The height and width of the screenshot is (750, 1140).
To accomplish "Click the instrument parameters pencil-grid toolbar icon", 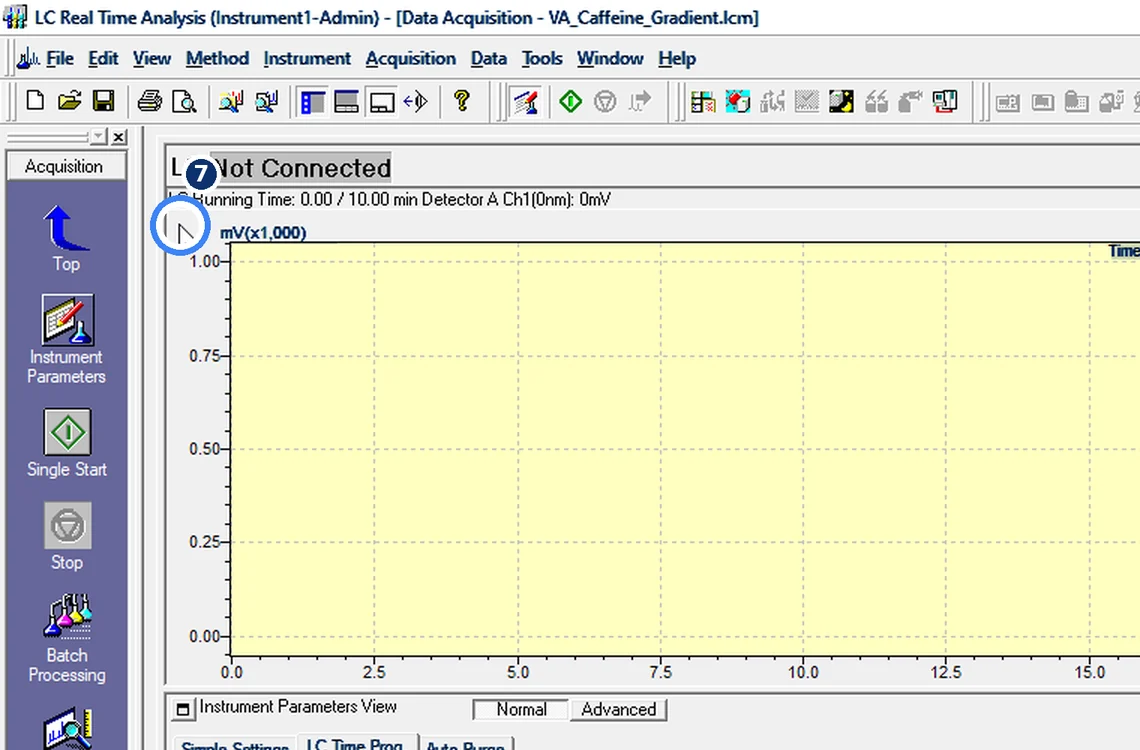I will point(526,102).
